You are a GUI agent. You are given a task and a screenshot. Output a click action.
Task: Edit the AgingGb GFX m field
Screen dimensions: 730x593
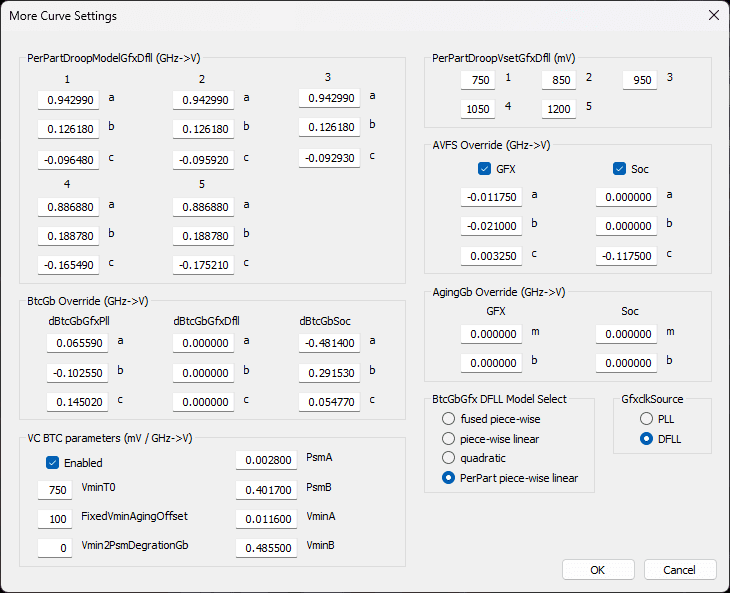[491, 334]
